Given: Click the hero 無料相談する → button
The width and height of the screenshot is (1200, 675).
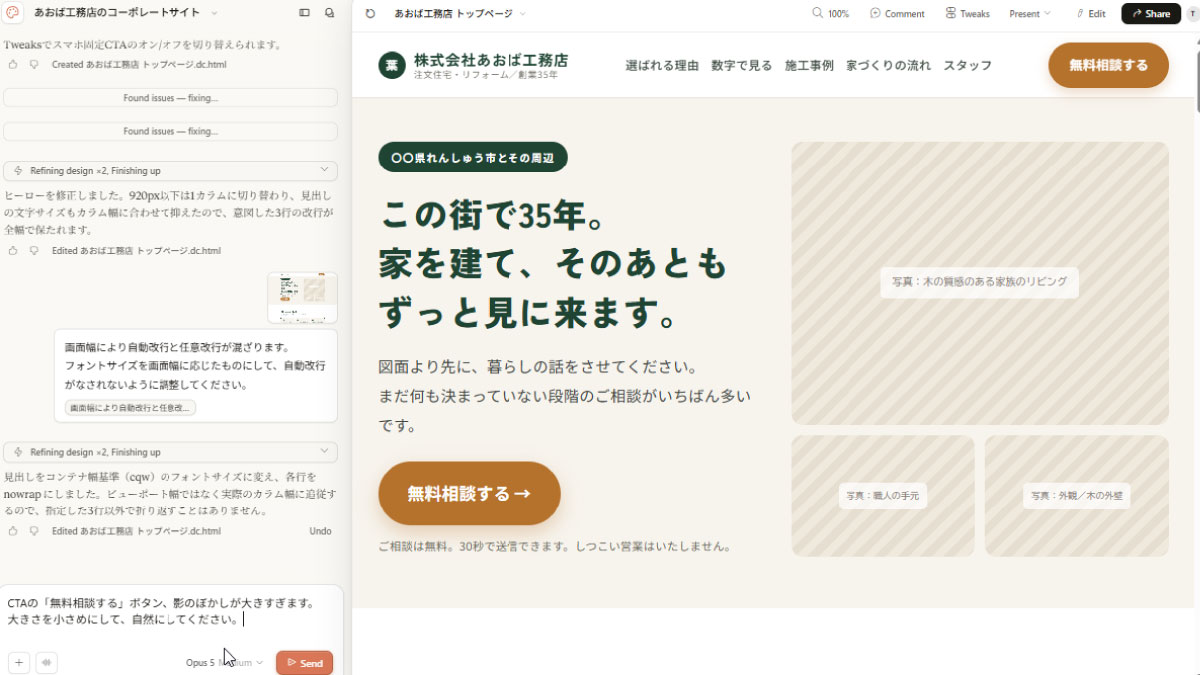Looking at the screenshot, I should click(x=469, y=493).
